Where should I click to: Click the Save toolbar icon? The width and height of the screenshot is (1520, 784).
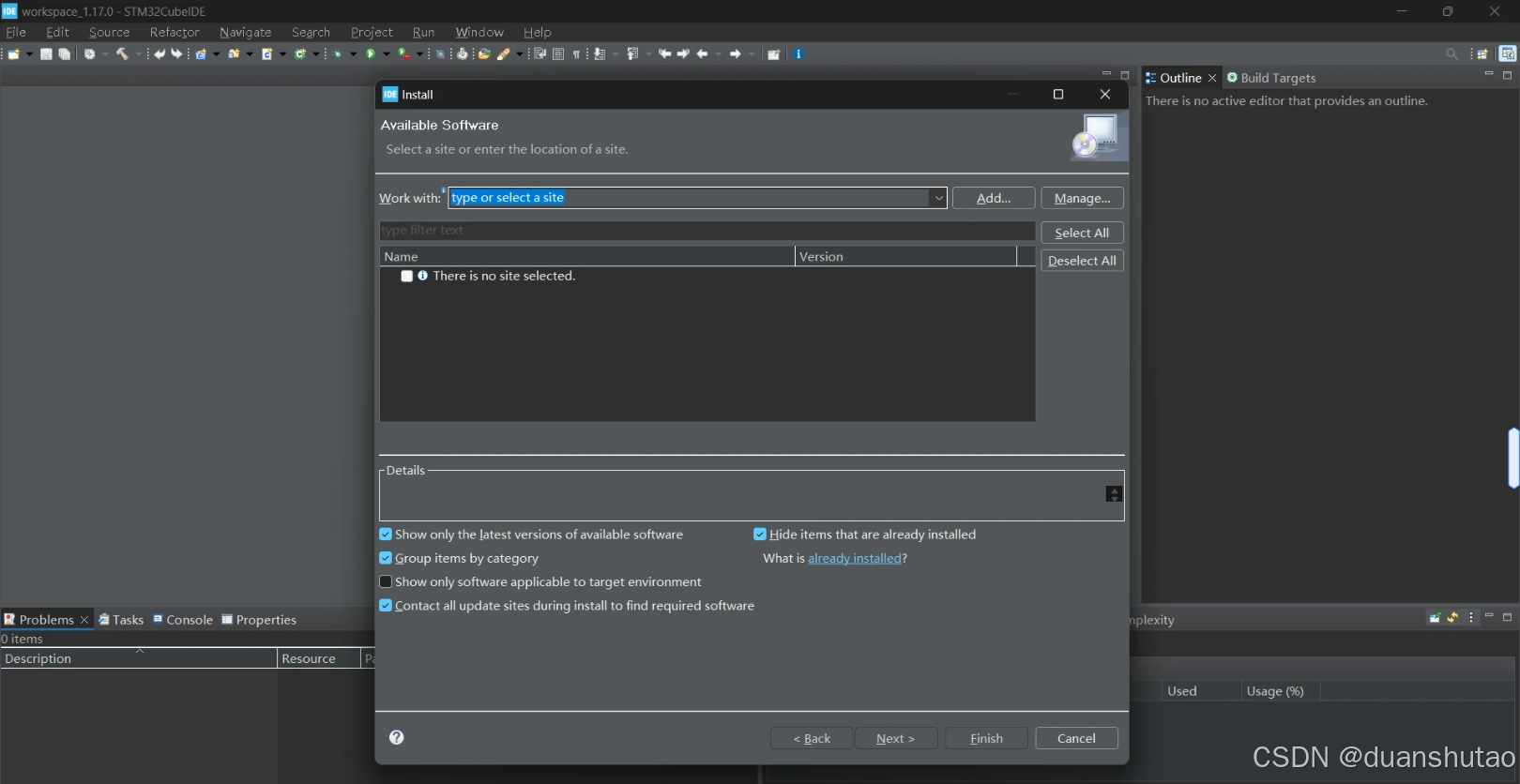pos(46,54)
